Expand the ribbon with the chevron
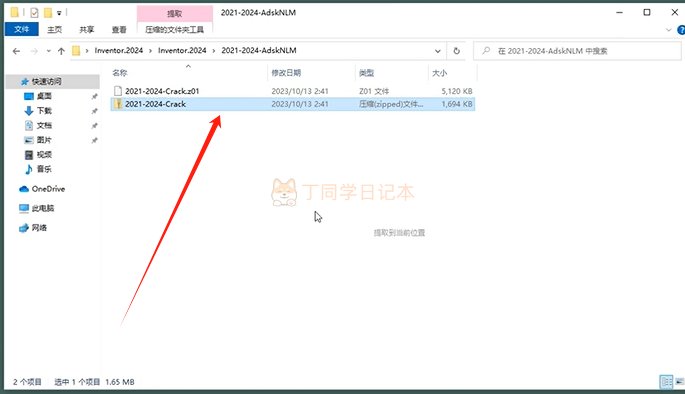Viewport: 685px width, 394px height. 668,30
